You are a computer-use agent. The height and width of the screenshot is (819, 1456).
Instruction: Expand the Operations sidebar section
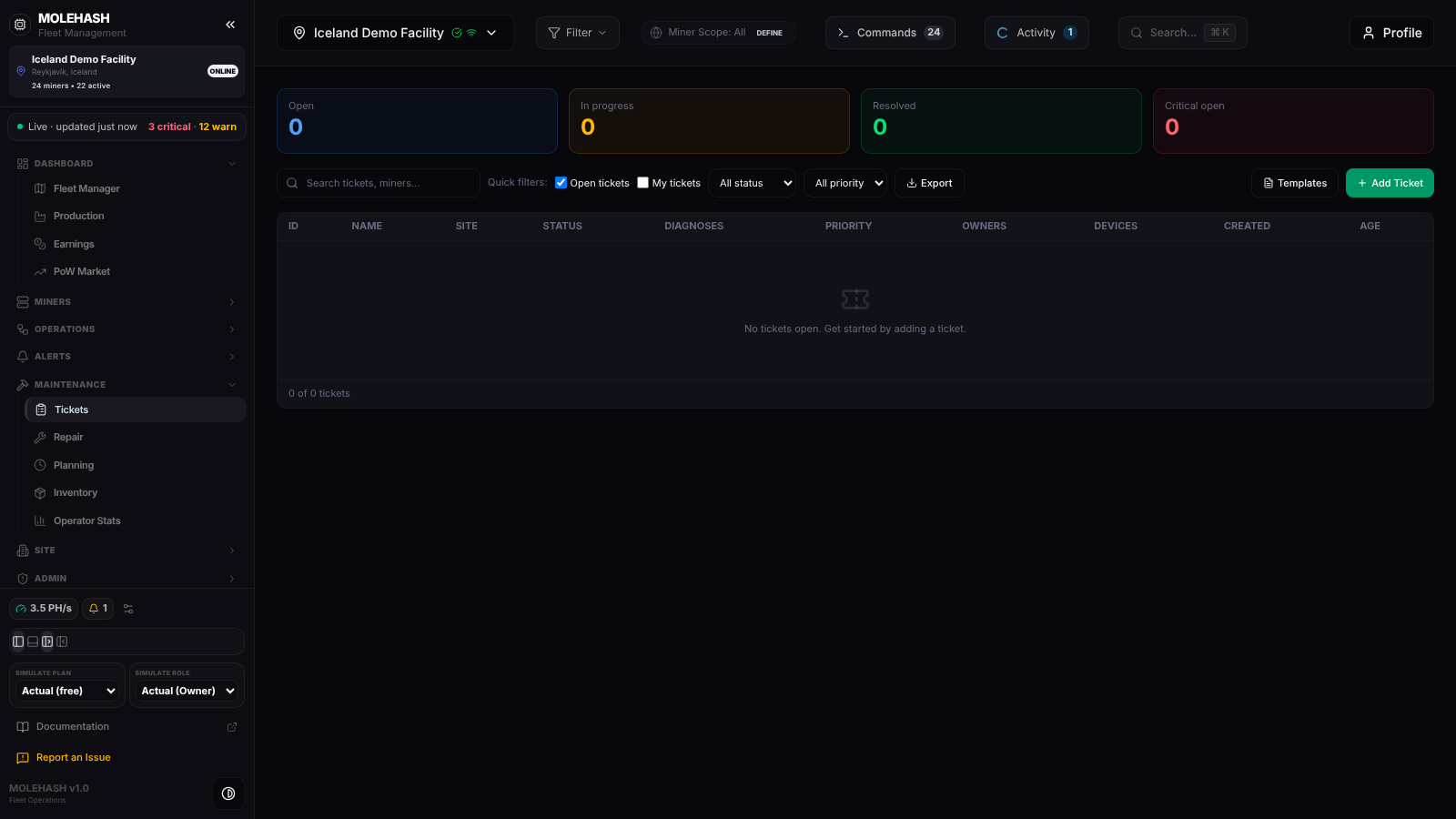[x=126, y=329]
